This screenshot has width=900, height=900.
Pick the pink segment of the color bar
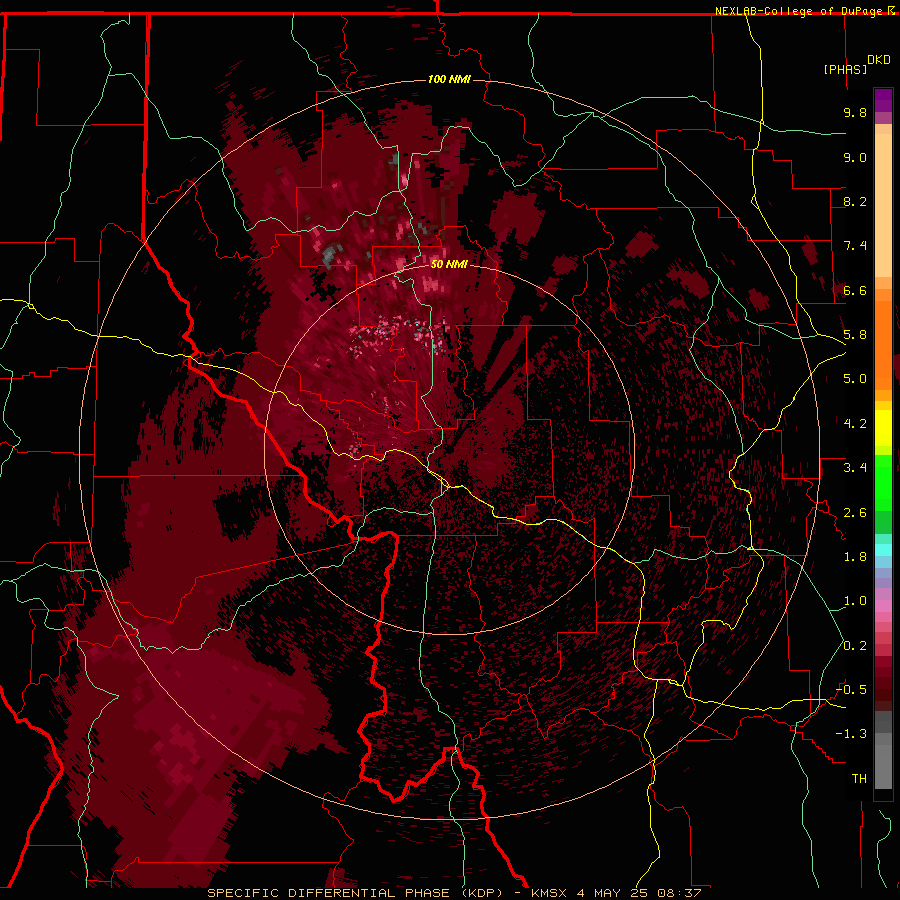[883, 606]
